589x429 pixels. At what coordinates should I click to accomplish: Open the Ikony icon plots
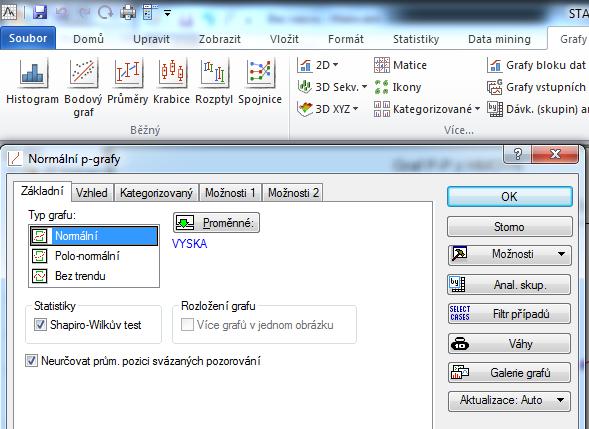398,87
